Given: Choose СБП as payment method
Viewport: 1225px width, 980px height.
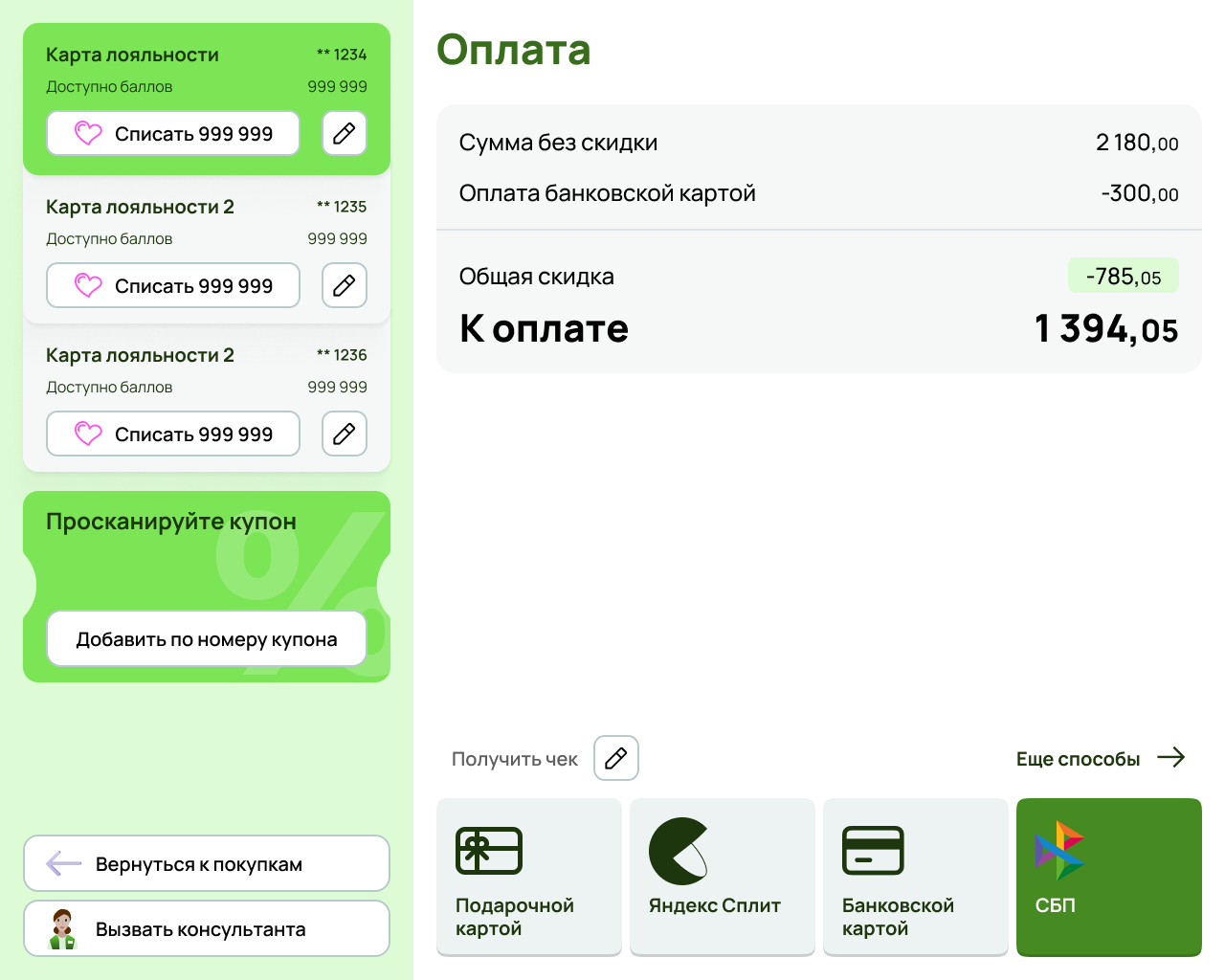Looking at the screenshot, I should 1108,877.
